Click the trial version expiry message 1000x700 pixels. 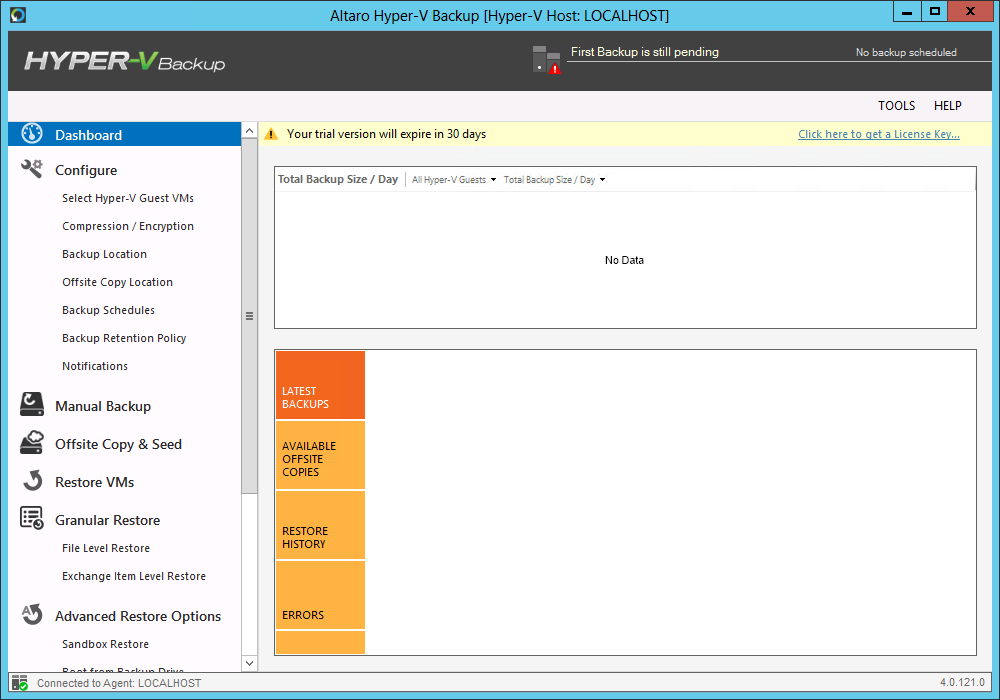(386, 134)
